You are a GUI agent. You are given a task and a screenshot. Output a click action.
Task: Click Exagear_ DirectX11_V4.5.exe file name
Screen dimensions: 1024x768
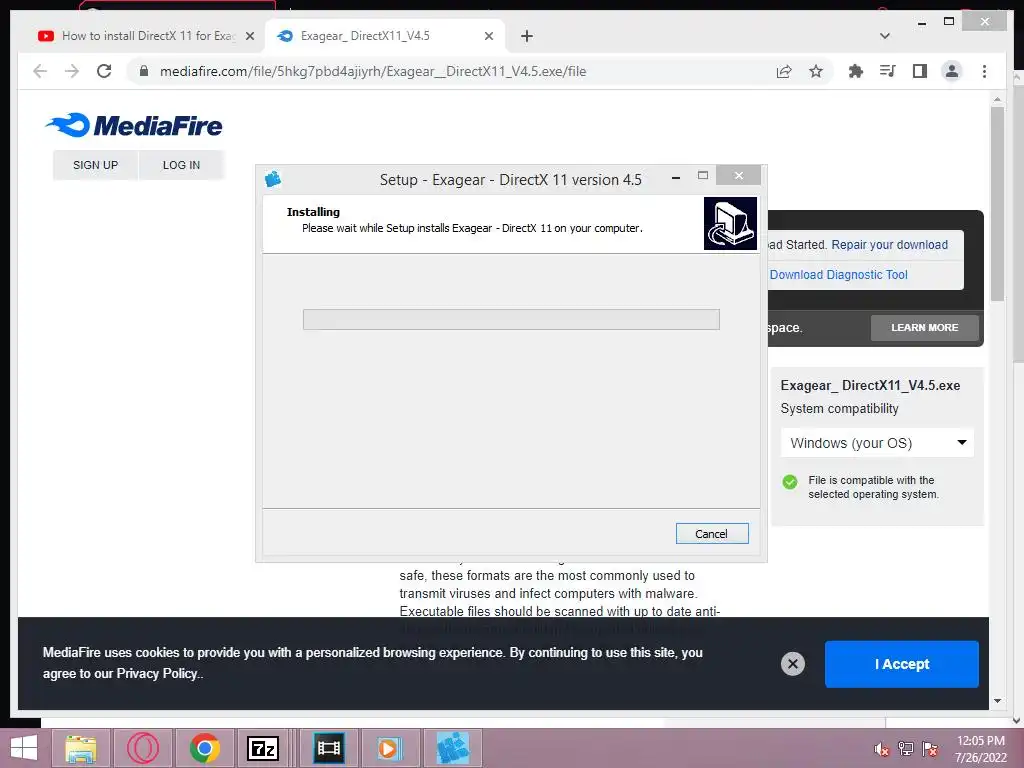[x=870, y=385]
